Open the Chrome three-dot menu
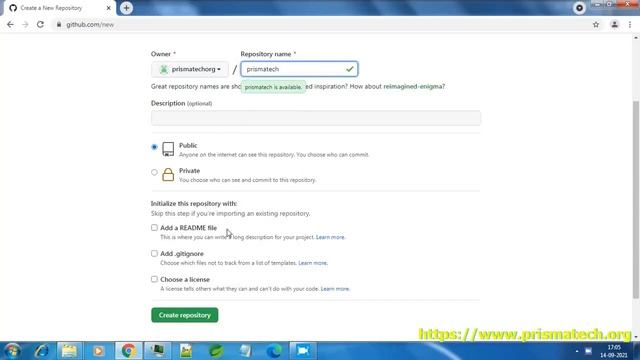The height and width of the screenshot is (360, 640). click(630, 24)
